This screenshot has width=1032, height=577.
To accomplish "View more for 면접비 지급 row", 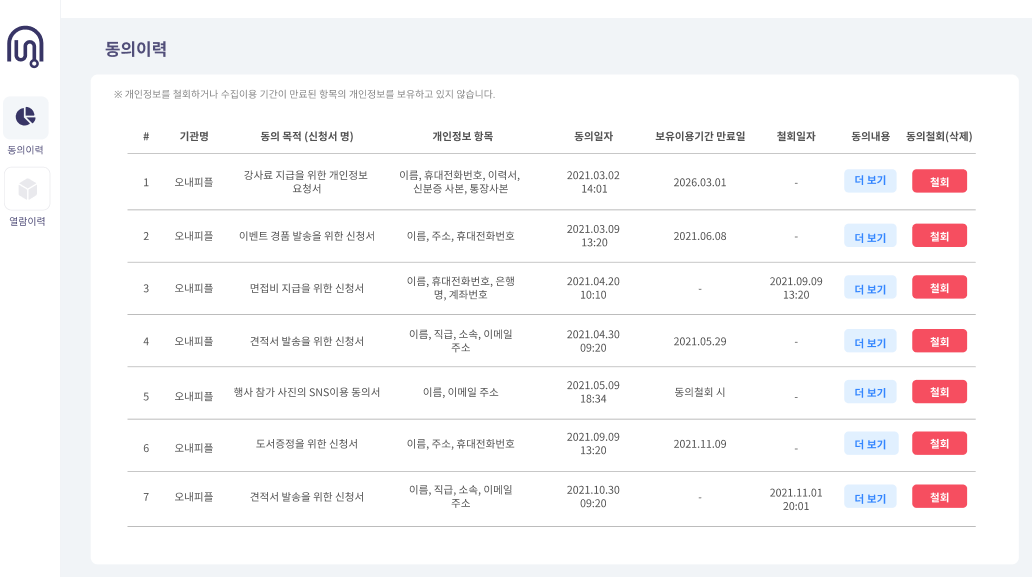I will tap(870, 288).
